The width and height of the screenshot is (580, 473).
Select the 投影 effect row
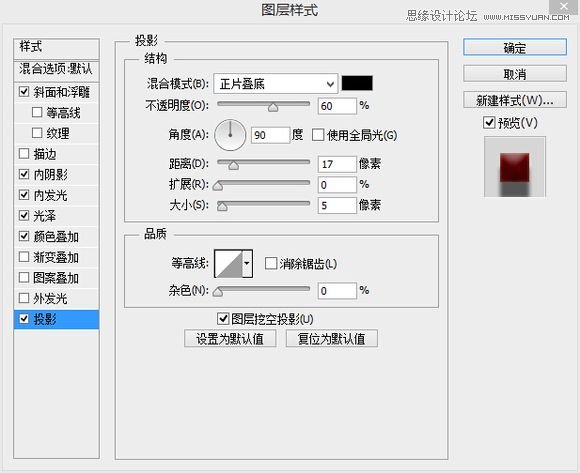click(56, 319)
